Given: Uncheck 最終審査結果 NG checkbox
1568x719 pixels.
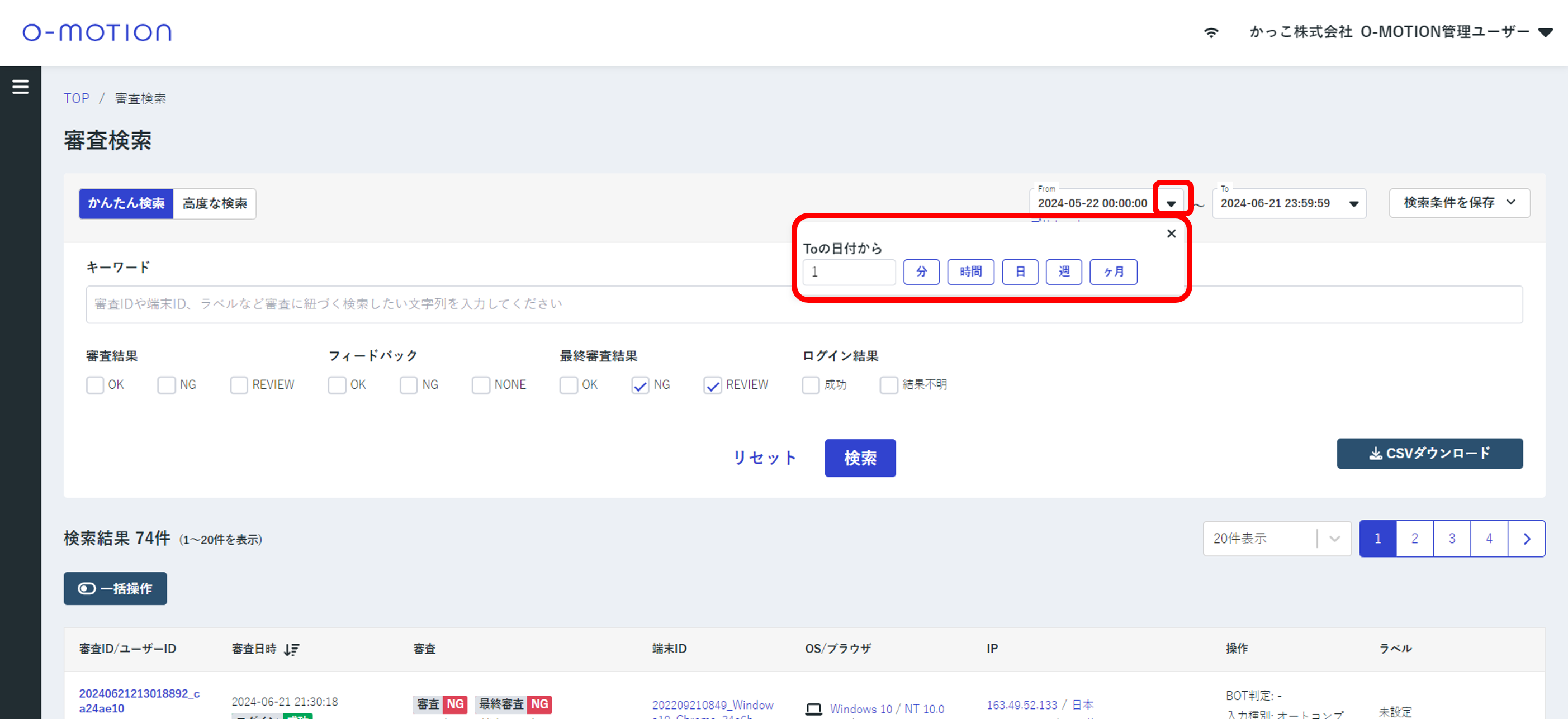Looking at the screenshot, I should [639, 384].
